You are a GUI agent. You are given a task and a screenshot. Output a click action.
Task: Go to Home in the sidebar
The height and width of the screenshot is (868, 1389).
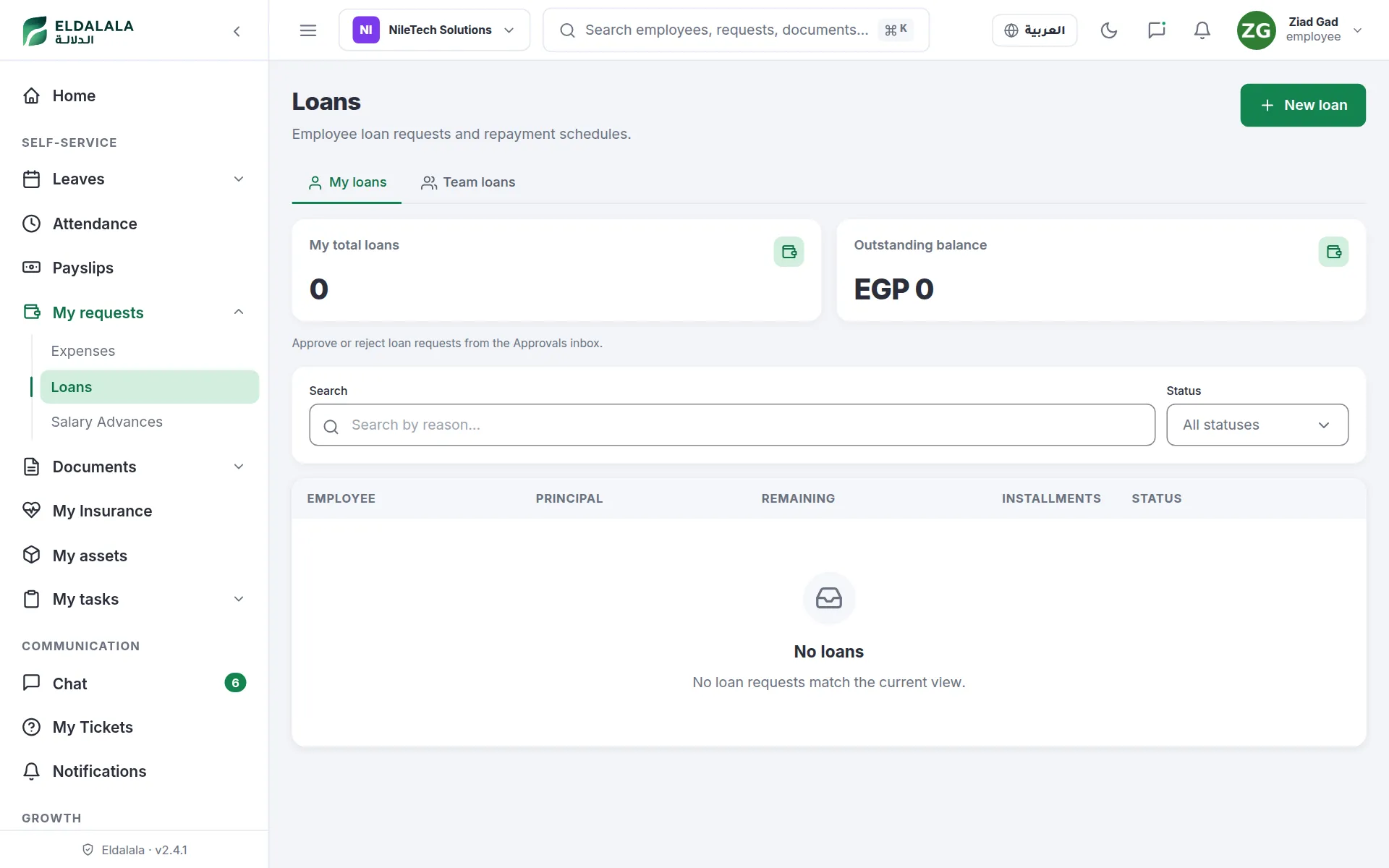(135, 95)
